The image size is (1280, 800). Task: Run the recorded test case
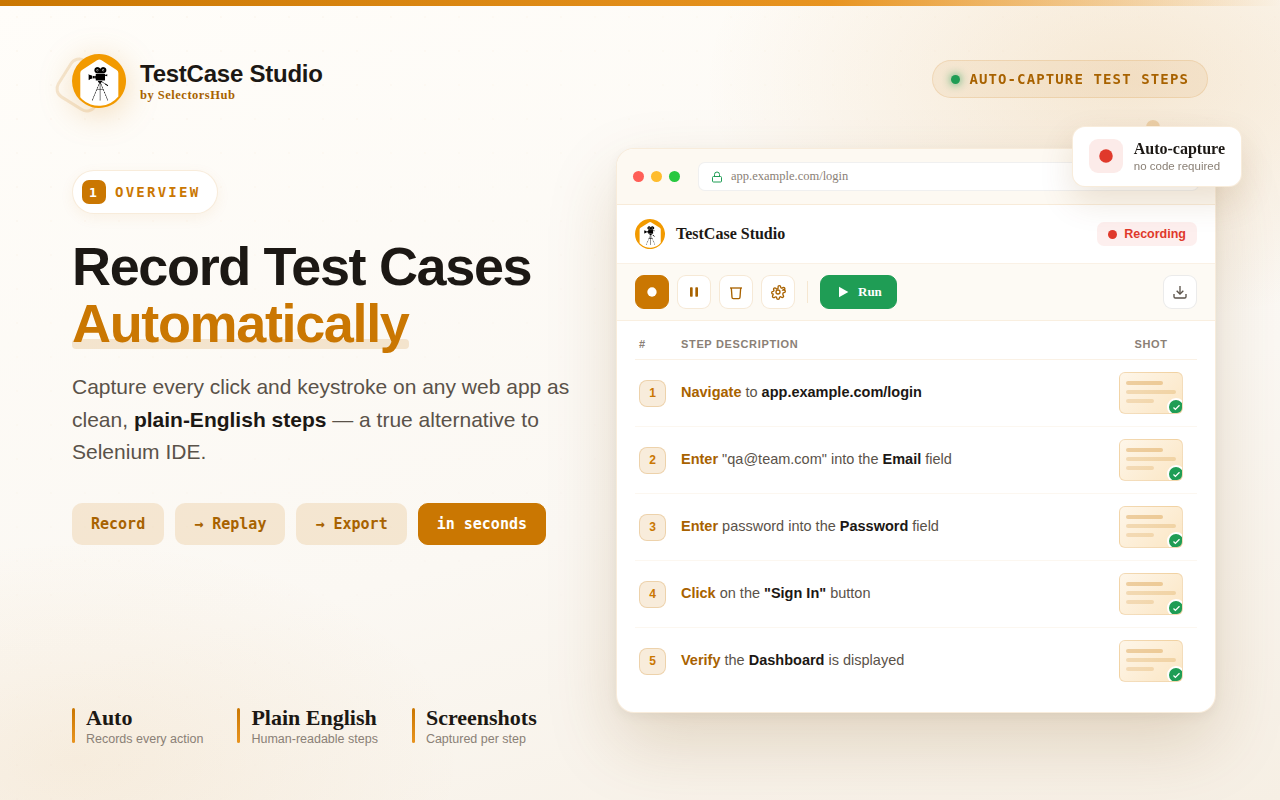click(858, 292)
